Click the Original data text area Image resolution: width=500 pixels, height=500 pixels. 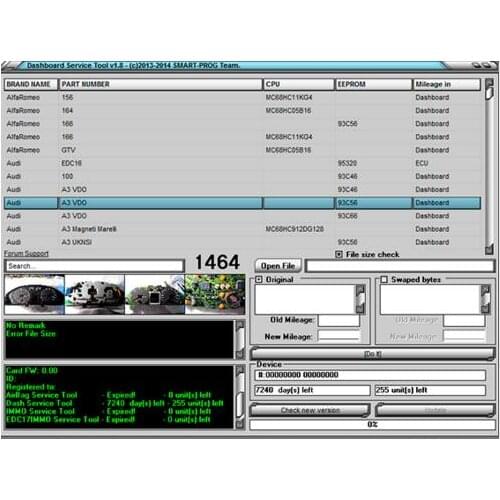click(x=306, y=299)
